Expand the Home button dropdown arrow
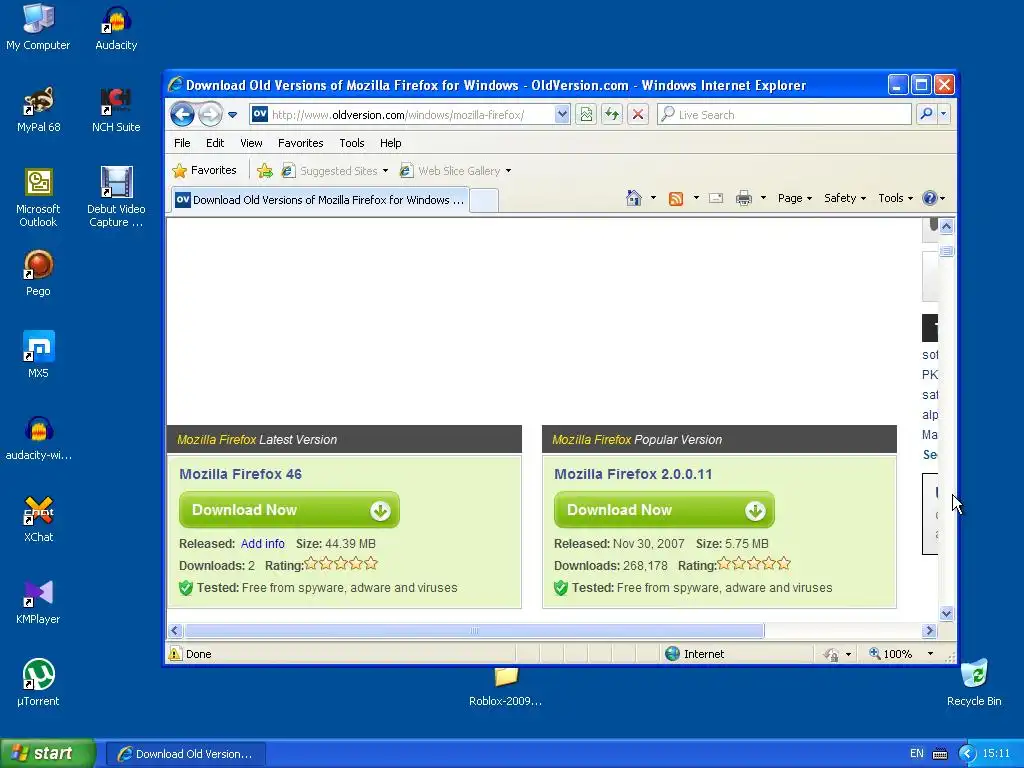The image size is (1024, 768). point(653,198)
